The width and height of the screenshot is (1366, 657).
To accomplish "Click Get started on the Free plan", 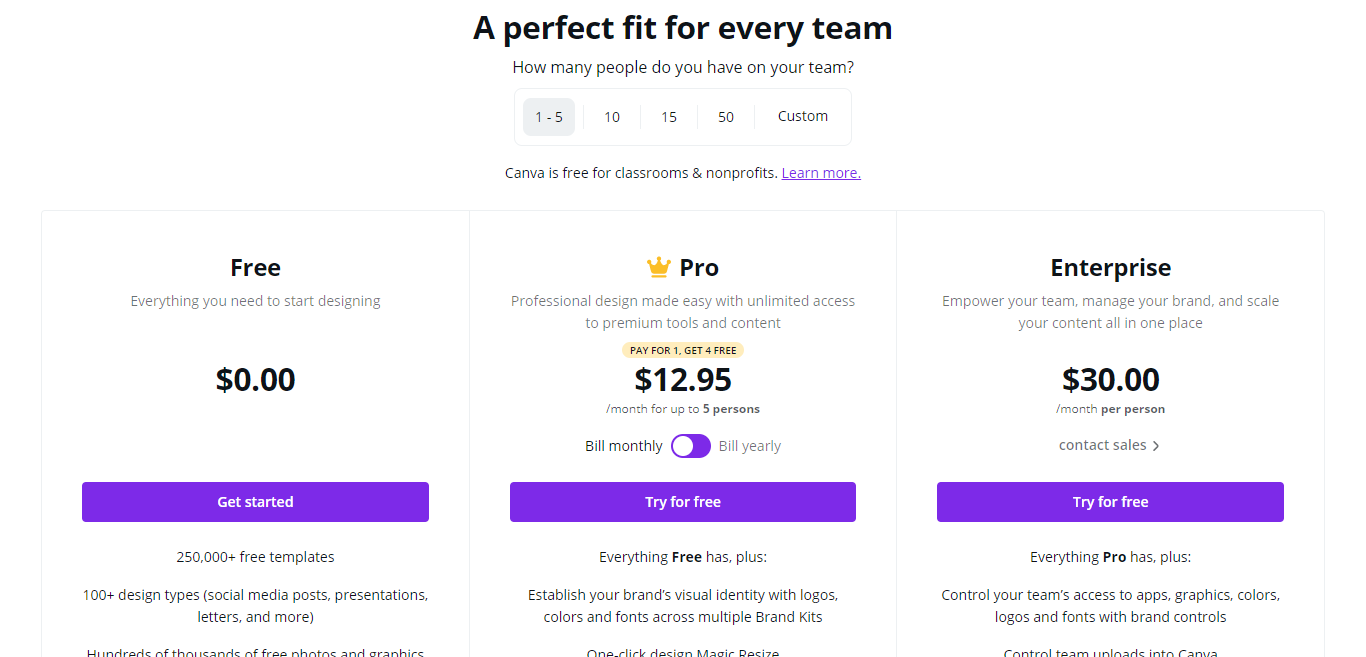I will tap(255, 502).
